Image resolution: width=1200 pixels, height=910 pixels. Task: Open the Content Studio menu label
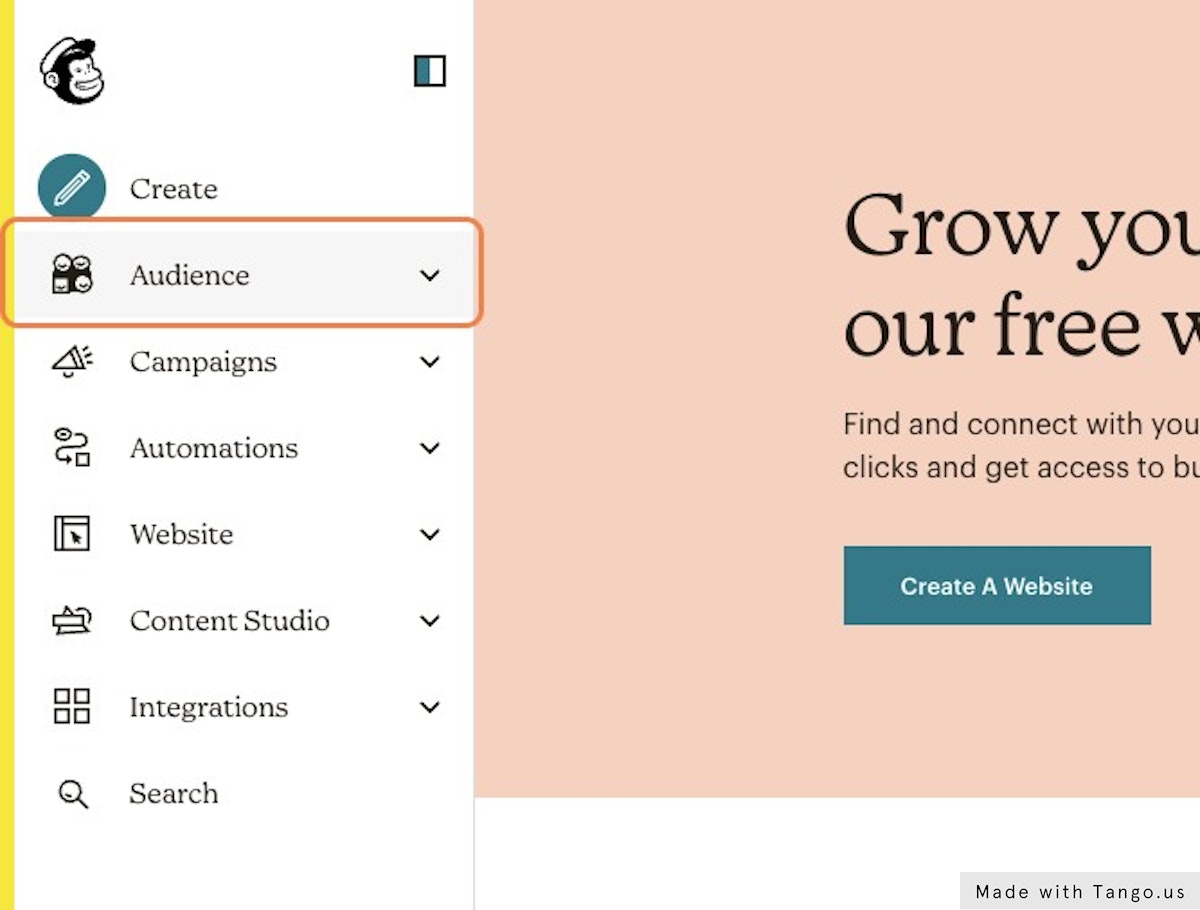pos(229,621)
